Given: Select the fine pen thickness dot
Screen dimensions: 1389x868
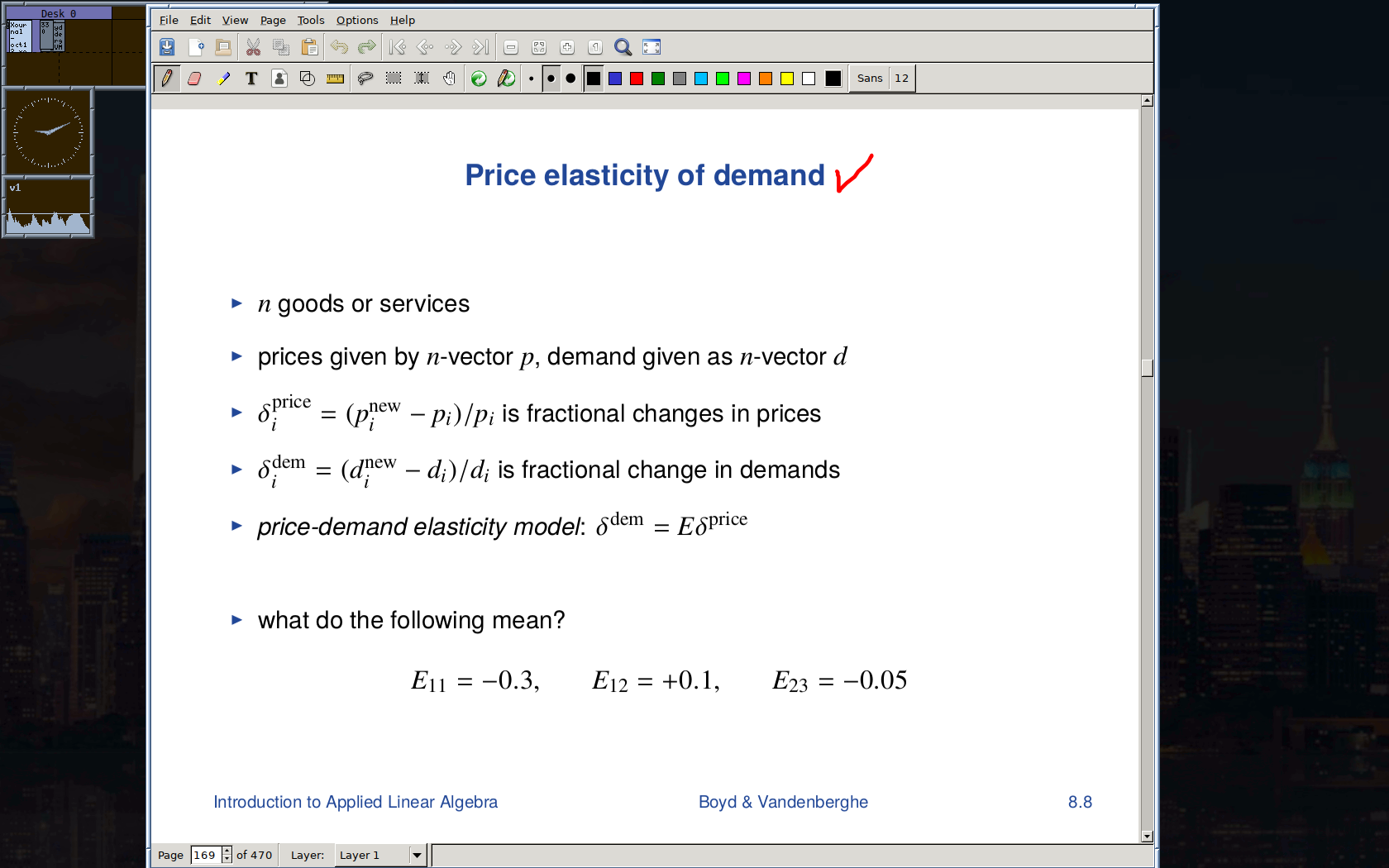Looking at the screenshot, I should click(531, 79).
